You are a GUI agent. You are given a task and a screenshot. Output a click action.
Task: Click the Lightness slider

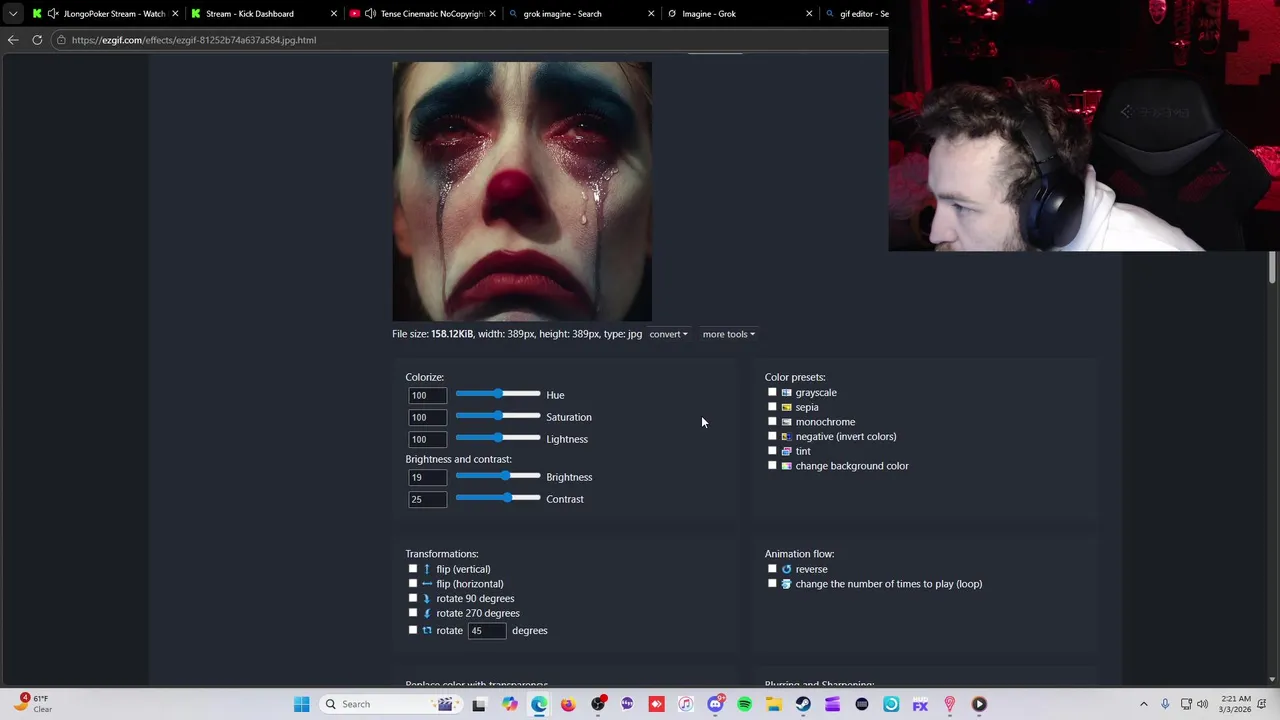(x=498, y=438)
